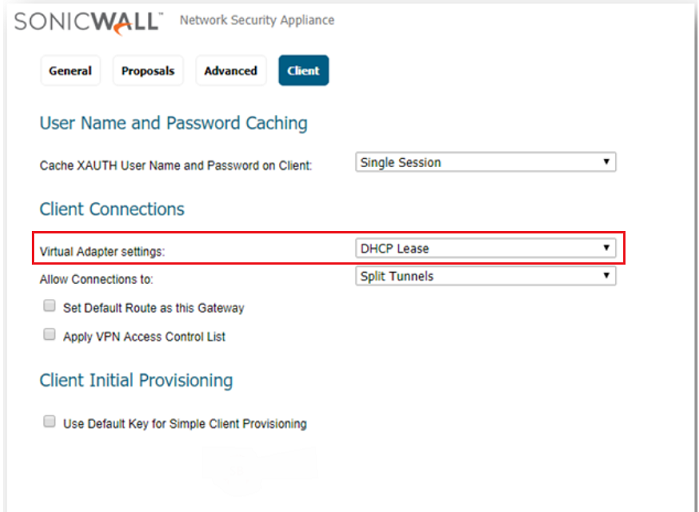
Task: Go to the Advanced tab
Action: click(231, 71)
